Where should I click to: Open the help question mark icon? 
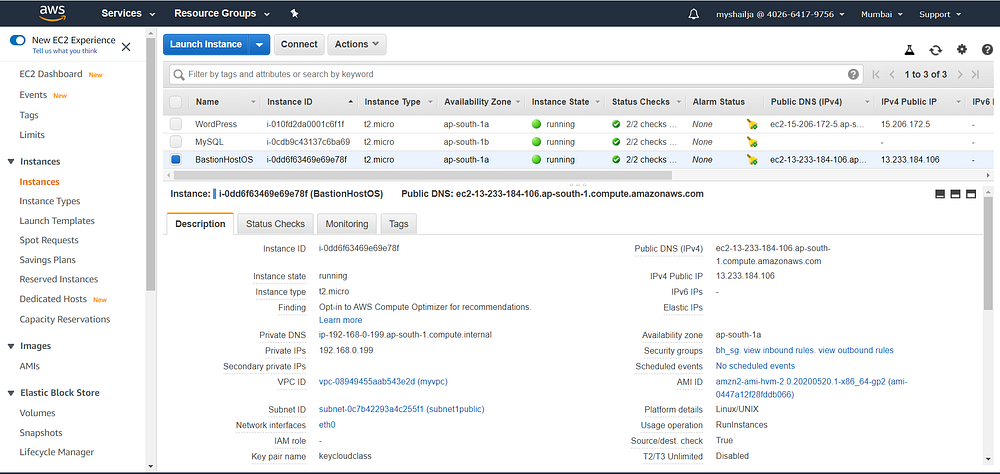tap(987, 50)
